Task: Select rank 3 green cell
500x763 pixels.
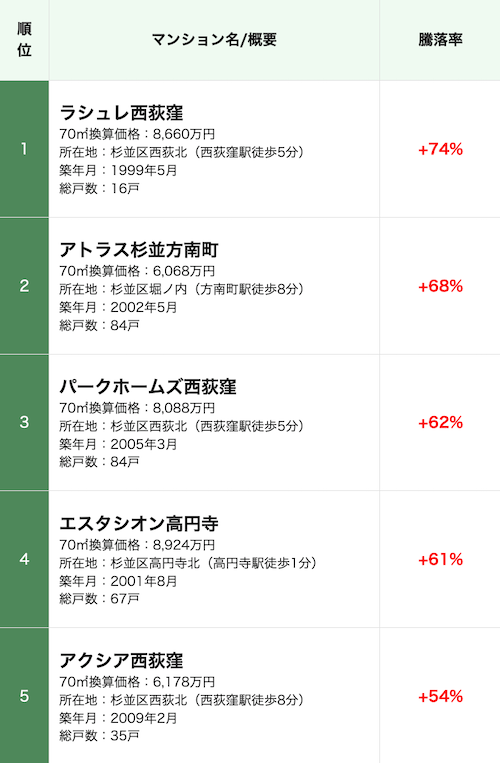Action: click(24, 422)
